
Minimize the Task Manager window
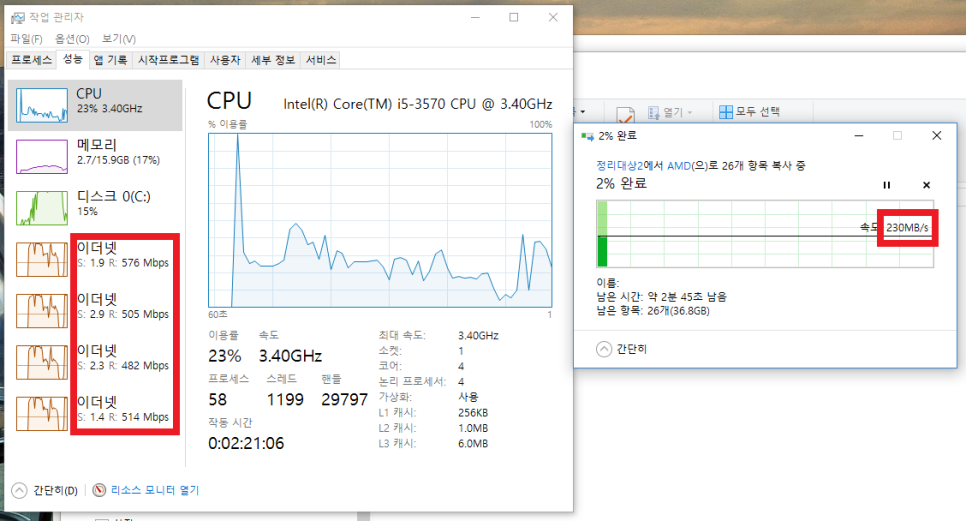click(x=475, y=17)
